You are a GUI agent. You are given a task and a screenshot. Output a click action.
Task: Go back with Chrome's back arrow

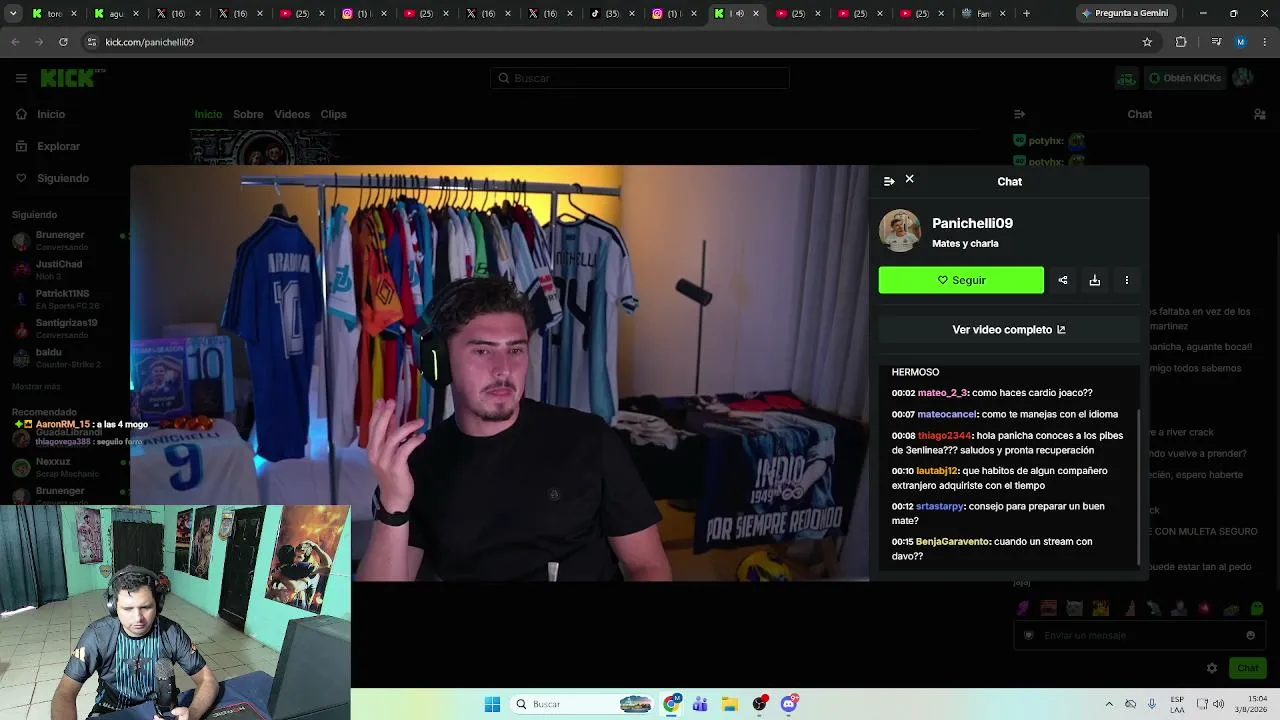tap(15, 42)
